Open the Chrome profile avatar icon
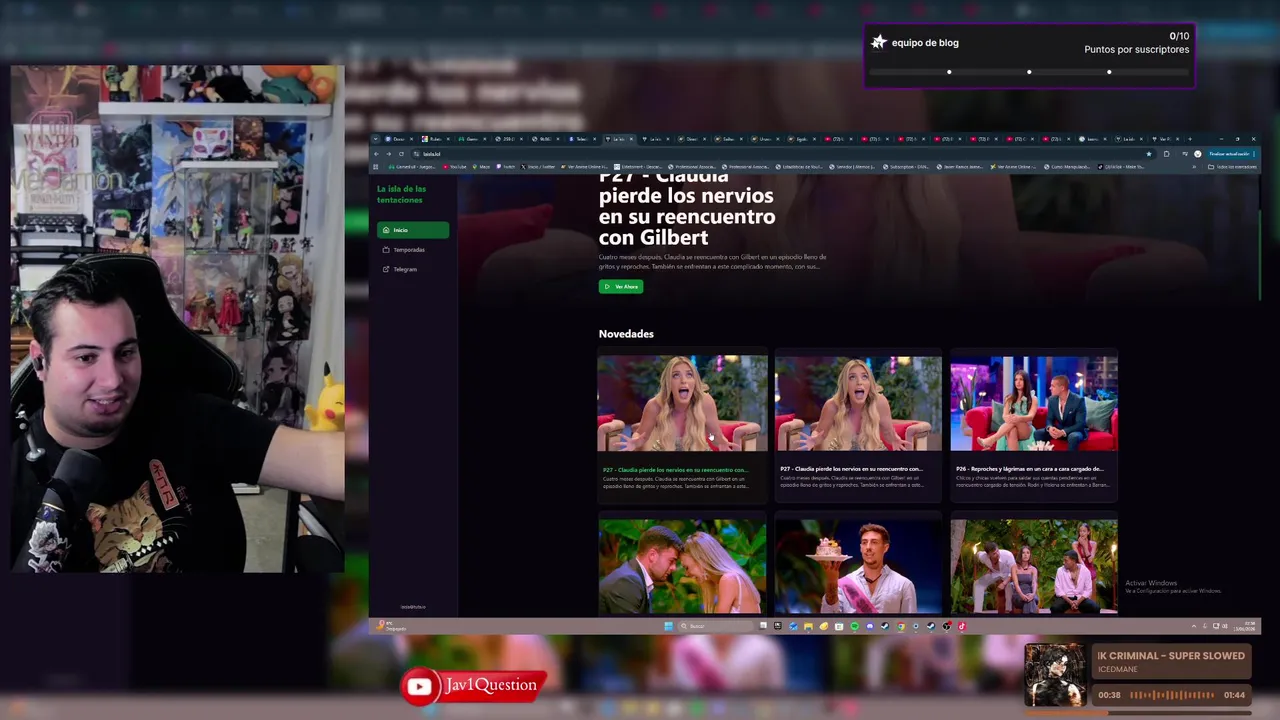 click(x=1198, y=154)
